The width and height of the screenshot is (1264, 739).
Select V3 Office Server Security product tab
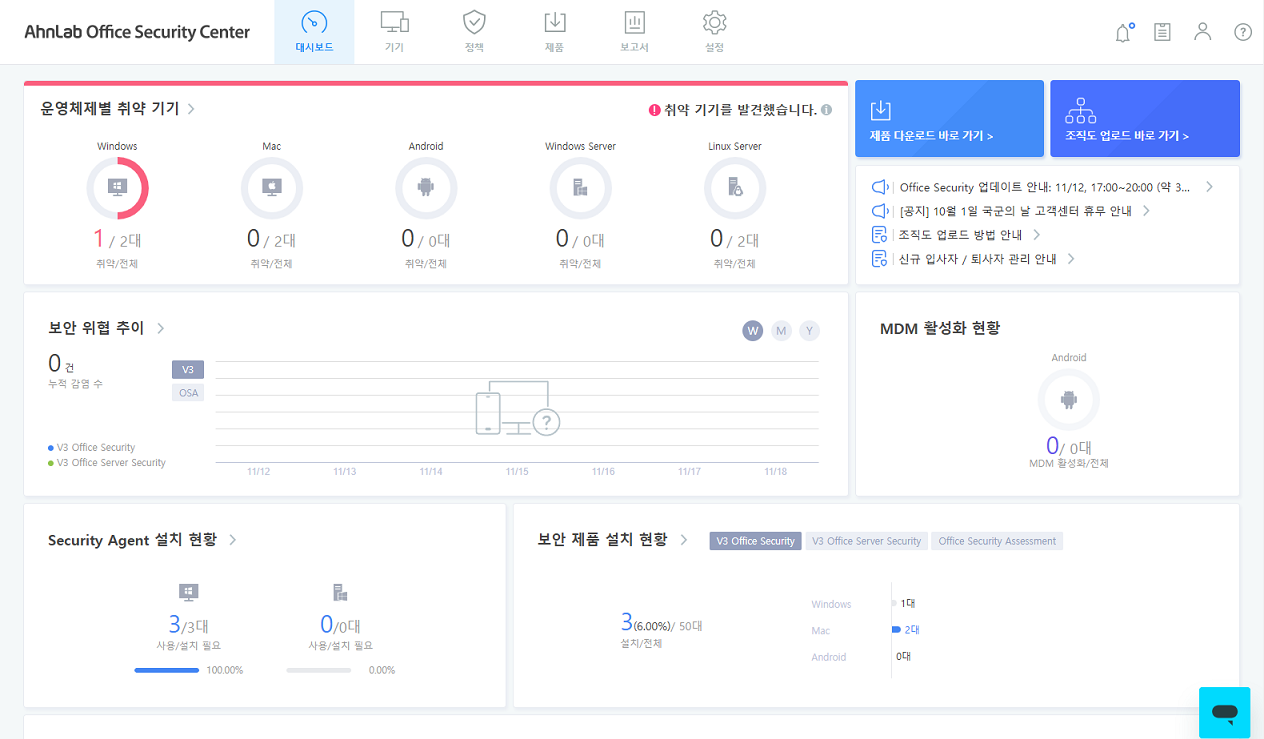coord(867,541)
